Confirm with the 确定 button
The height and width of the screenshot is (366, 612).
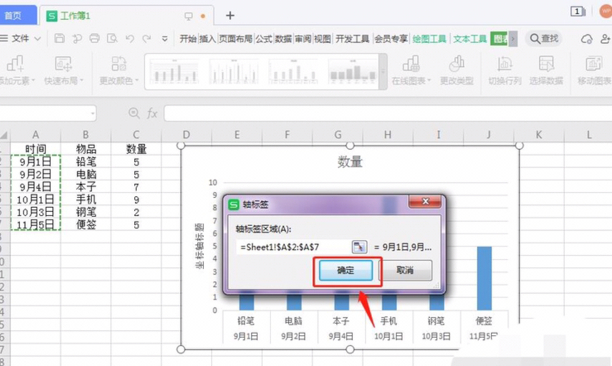tap(345, 270)
